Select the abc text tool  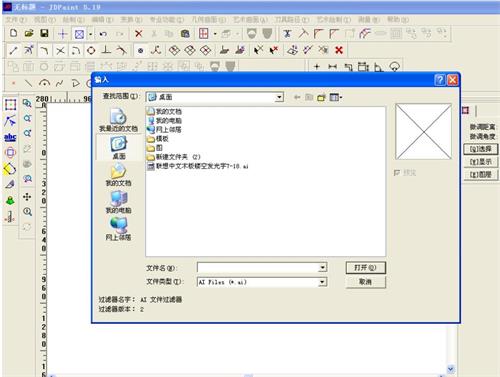(x=10, y=137)
